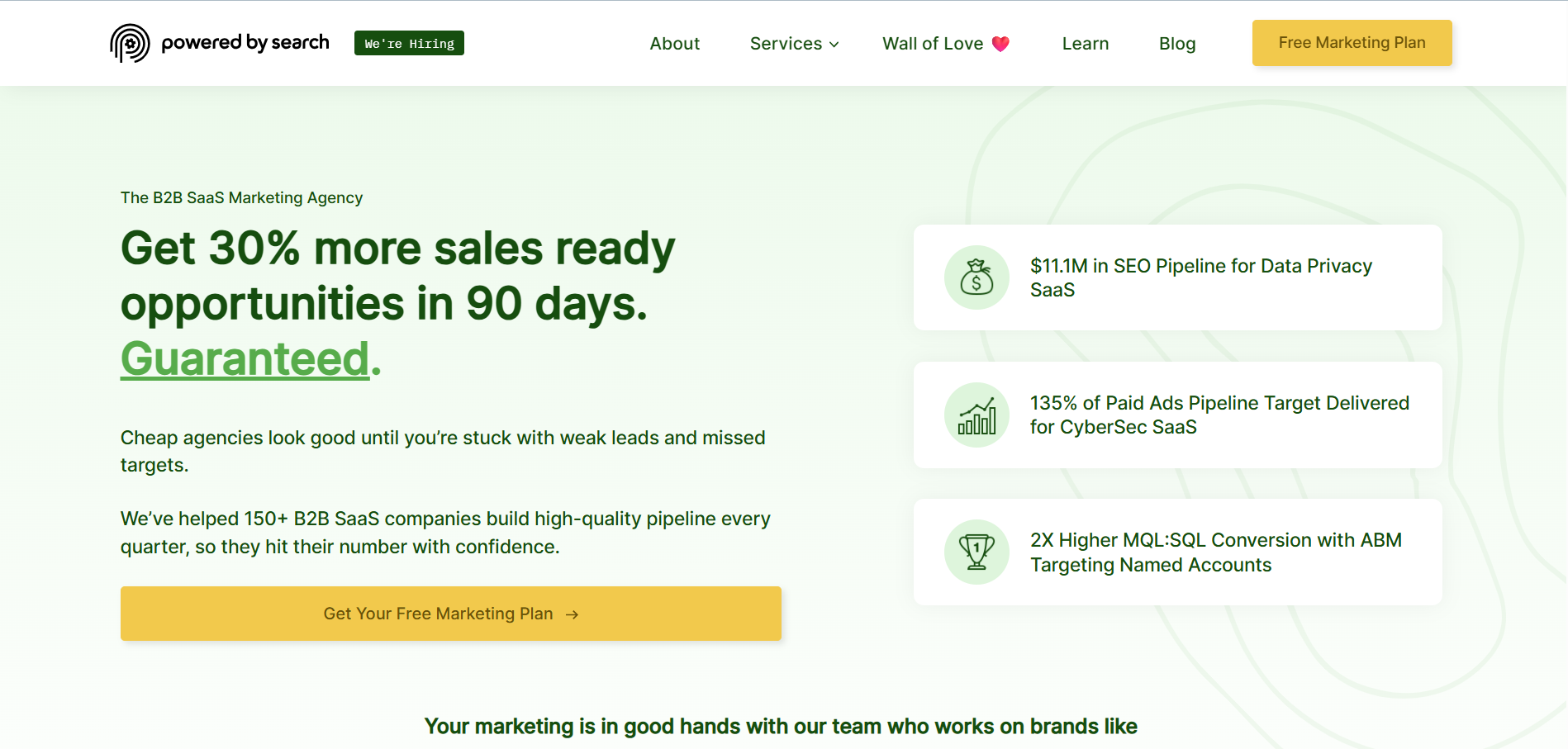Click the $11.1M SEO Pipeline card
Image resolution: width=1568 pixels, height=749 pixels.
pyautogui.click(x=1176, y=277)
